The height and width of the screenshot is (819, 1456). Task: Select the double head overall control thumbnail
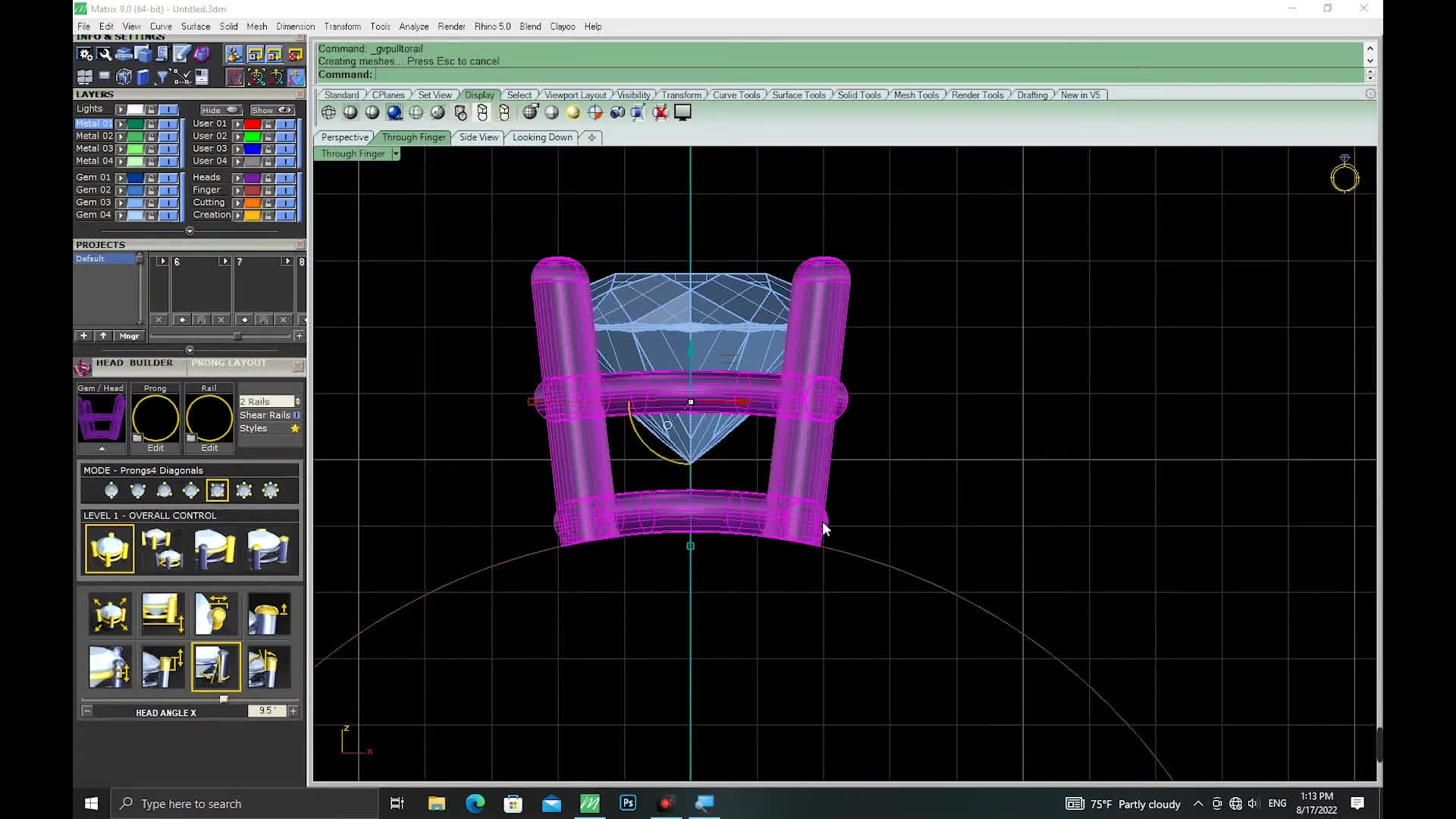coord(162,549)
